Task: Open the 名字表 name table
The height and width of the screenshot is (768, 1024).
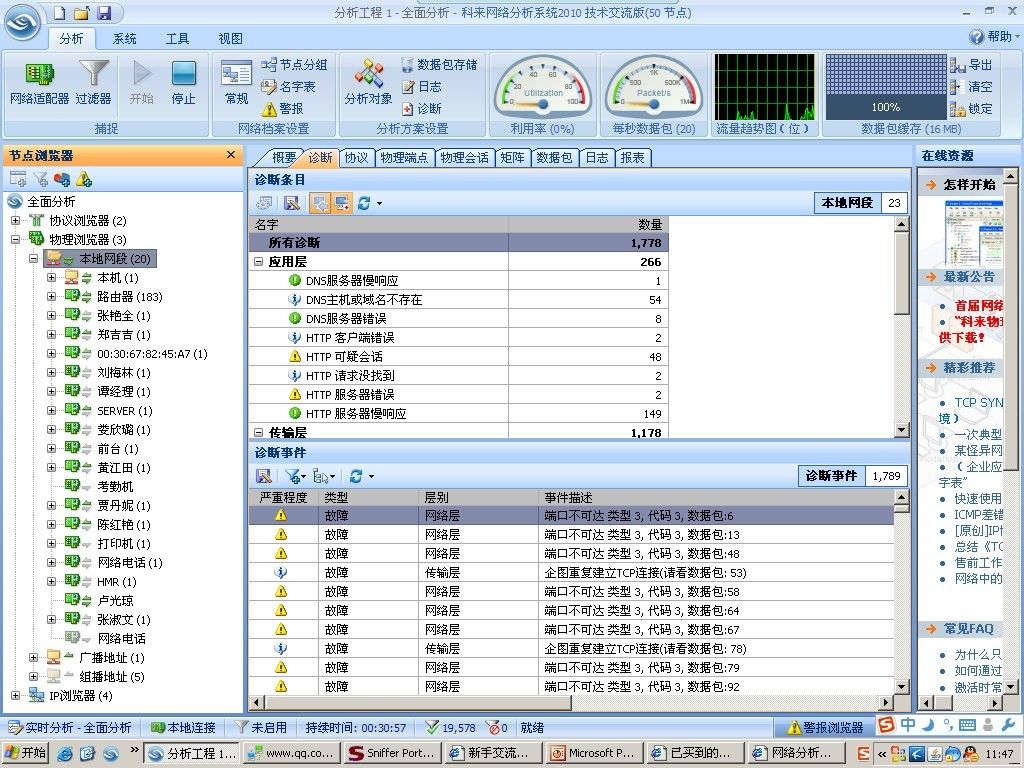Action: (270, 87)
